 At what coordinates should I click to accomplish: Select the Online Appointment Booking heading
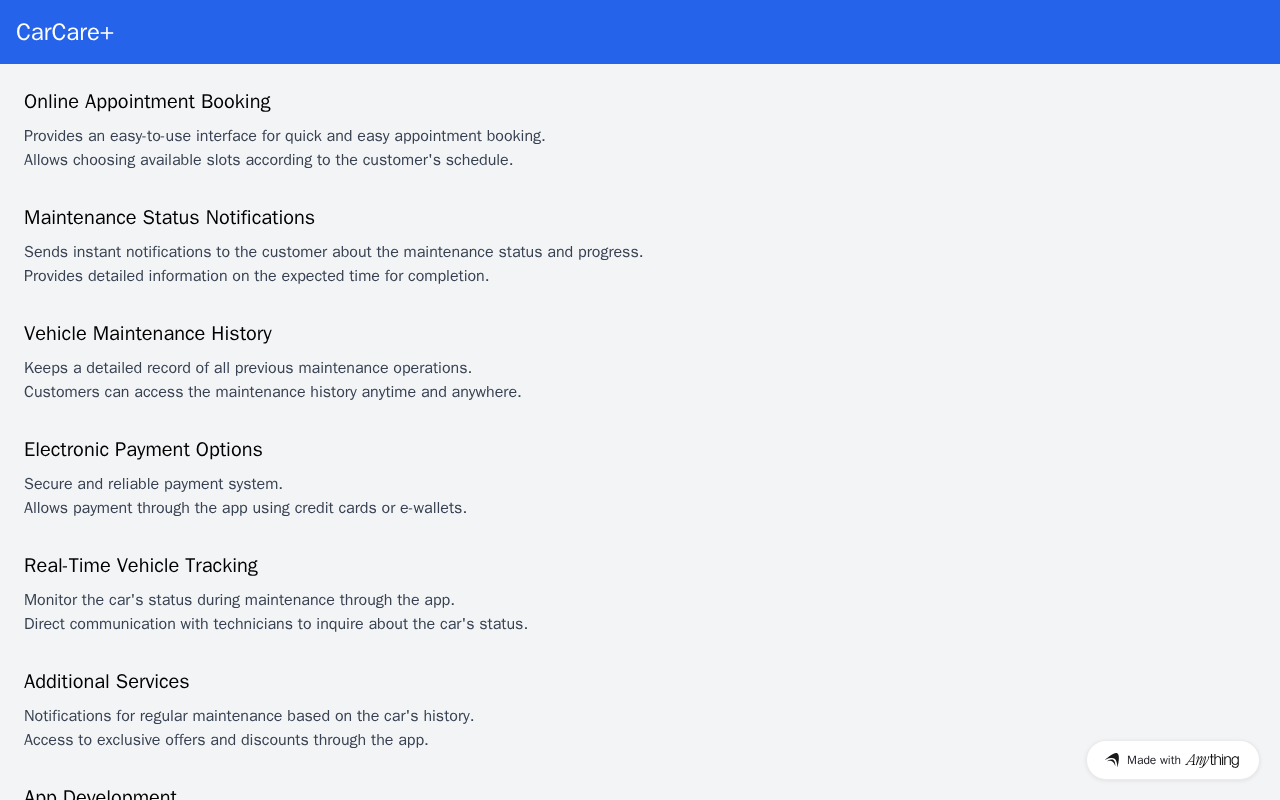147,102
